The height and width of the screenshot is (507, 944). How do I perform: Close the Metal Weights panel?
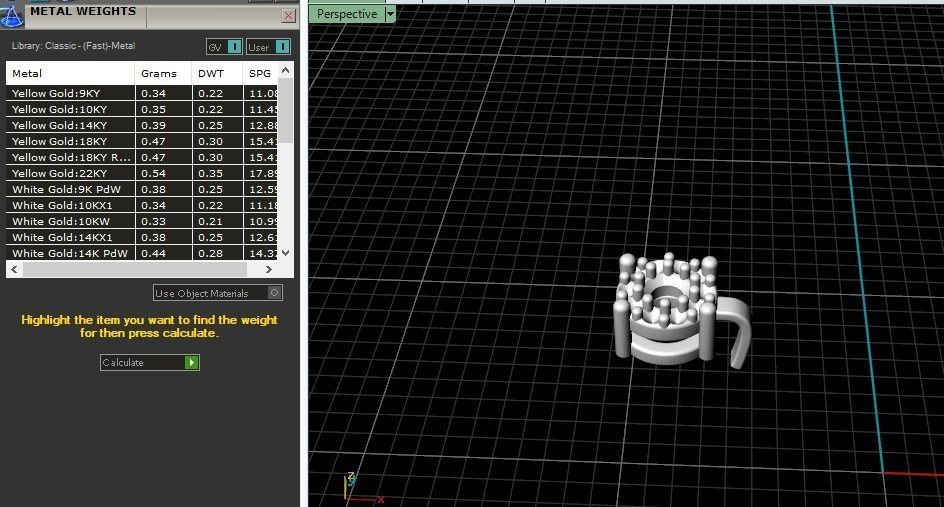[x=289, y=16]
